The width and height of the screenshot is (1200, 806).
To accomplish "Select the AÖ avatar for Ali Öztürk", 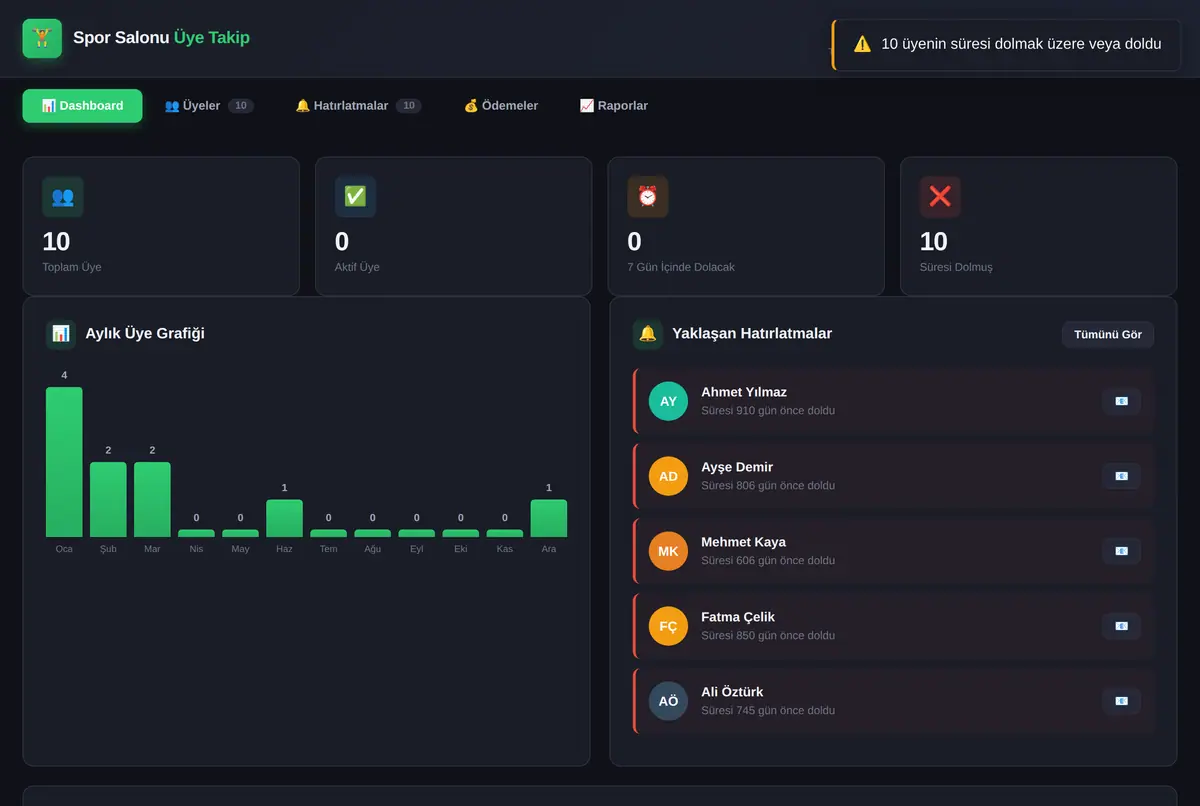I will pos(668,701).
